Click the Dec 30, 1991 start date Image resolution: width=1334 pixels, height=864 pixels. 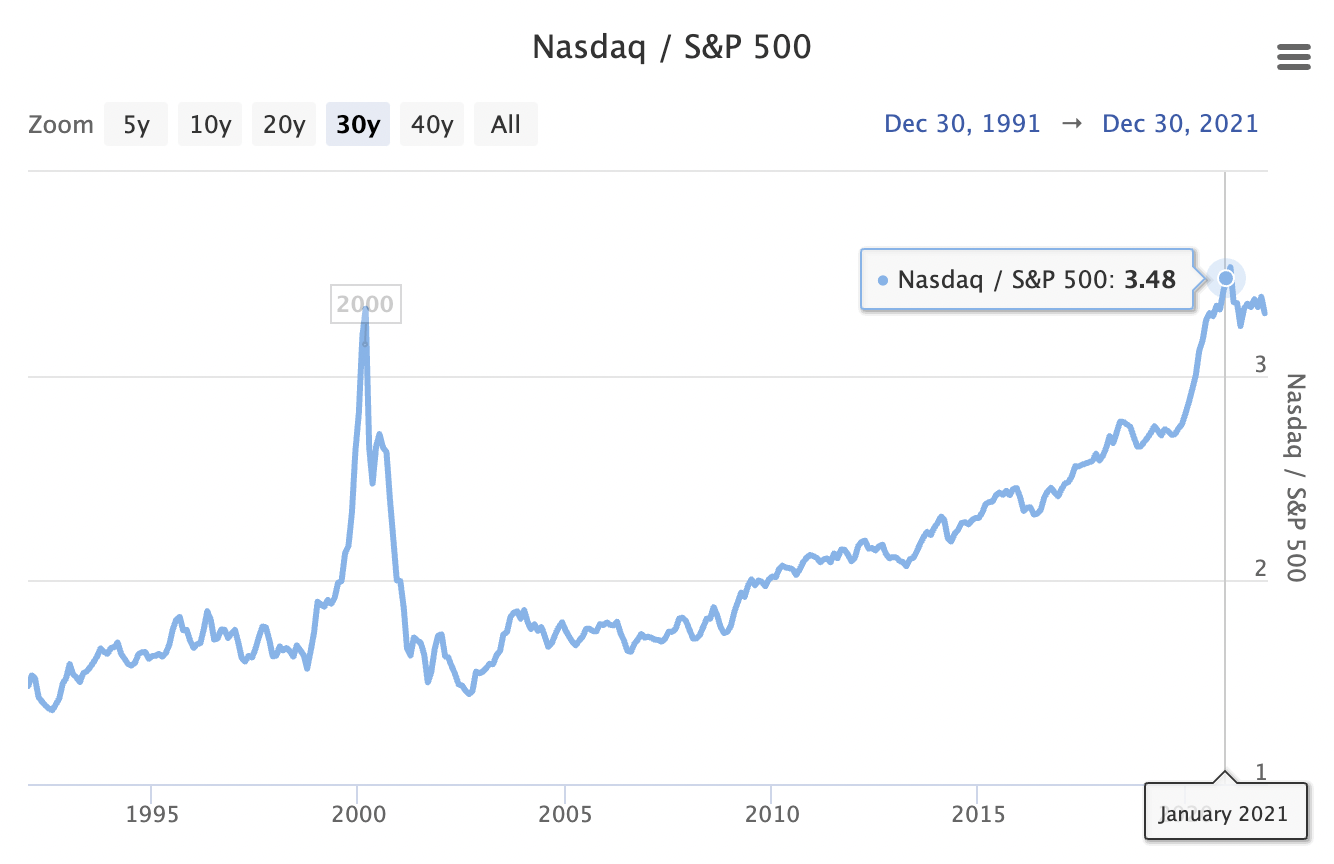pyautogui.click(x=962, y=124)
